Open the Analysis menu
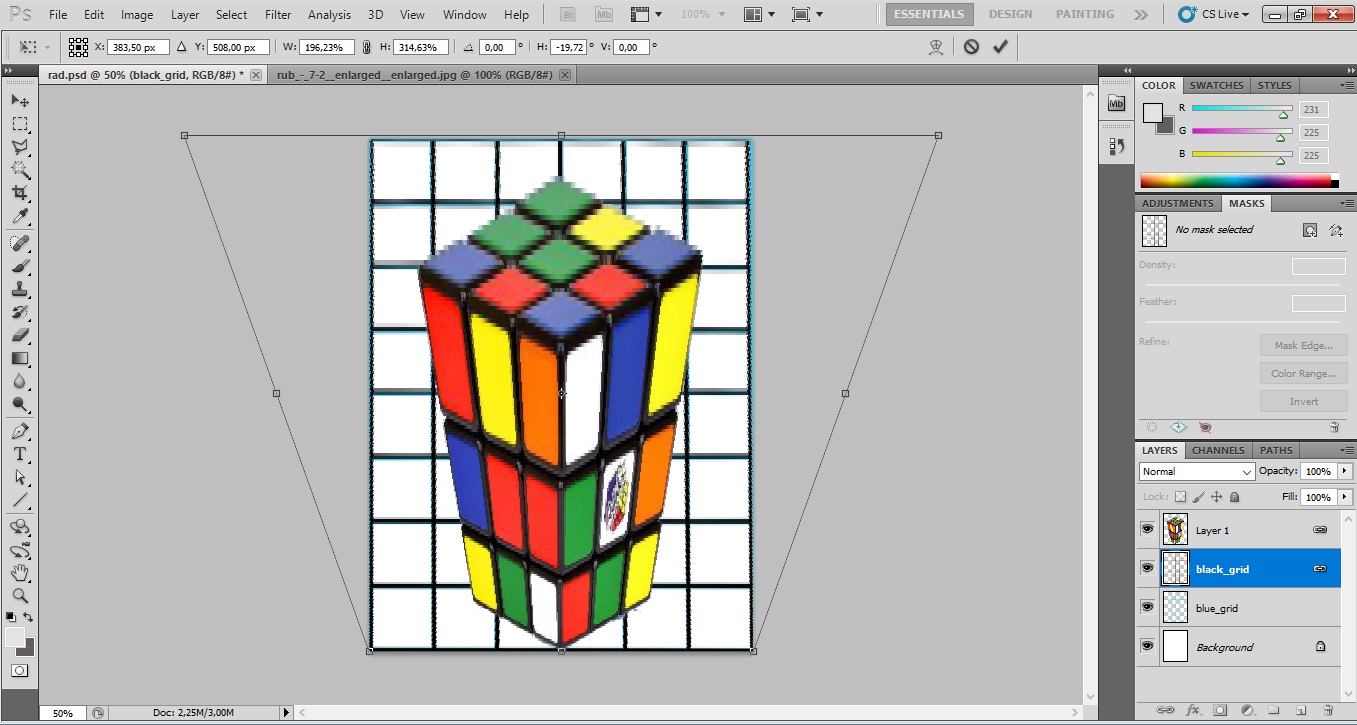Image resolution: width=1357 pixels, height=725 pixels. coord(329,15)
